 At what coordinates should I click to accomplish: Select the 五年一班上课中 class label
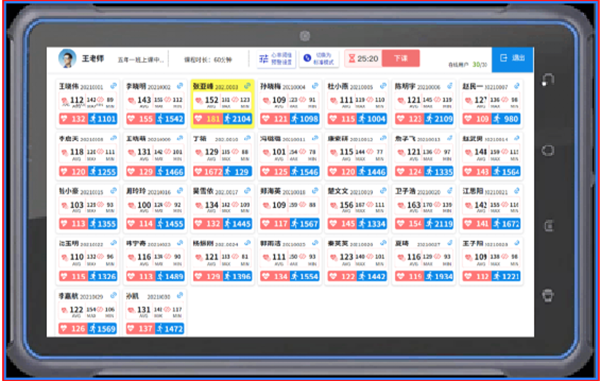point(140,60)
